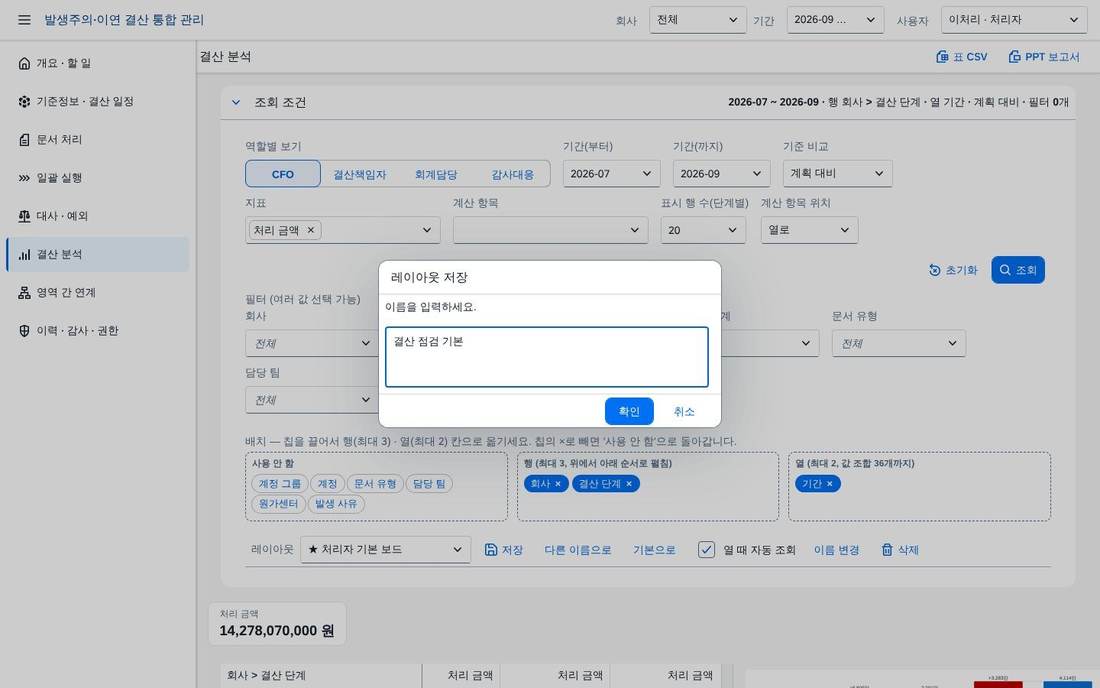Collapse the 조회 조건 section
Image resolution: width=1100 pixels, height=688 pixels.
pyautogui.click(x=236, y=102)
